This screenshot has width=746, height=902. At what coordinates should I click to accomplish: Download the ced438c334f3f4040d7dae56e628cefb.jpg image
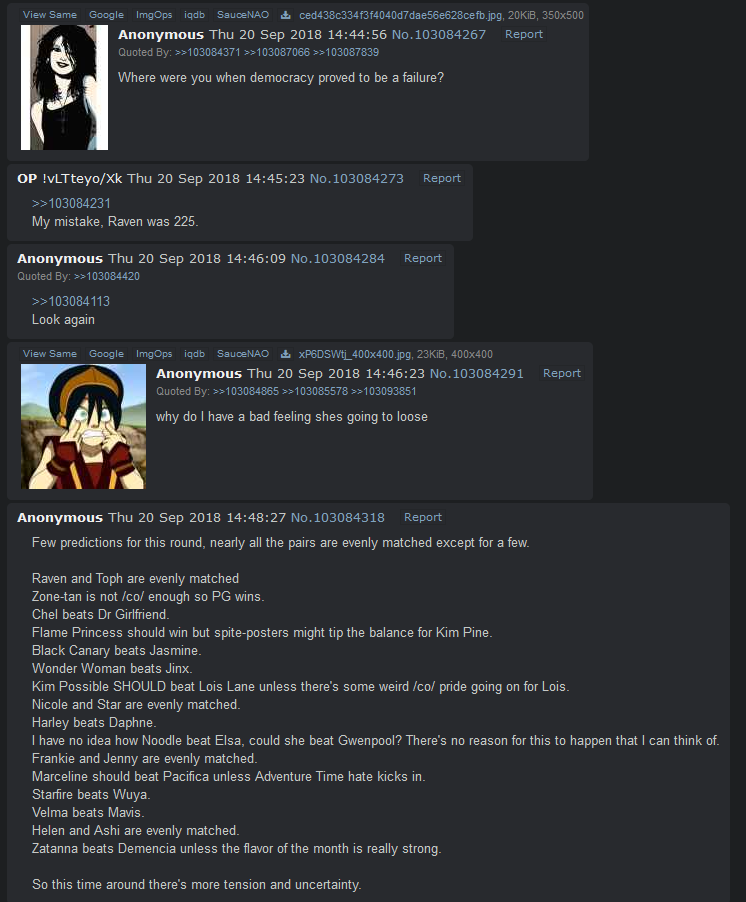point(285,15)
